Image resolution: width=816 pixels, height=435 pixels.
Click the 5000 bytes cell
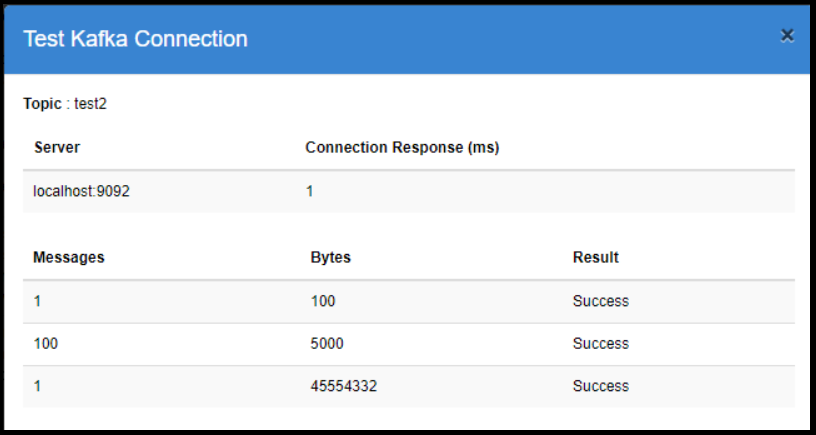[327, 343]
